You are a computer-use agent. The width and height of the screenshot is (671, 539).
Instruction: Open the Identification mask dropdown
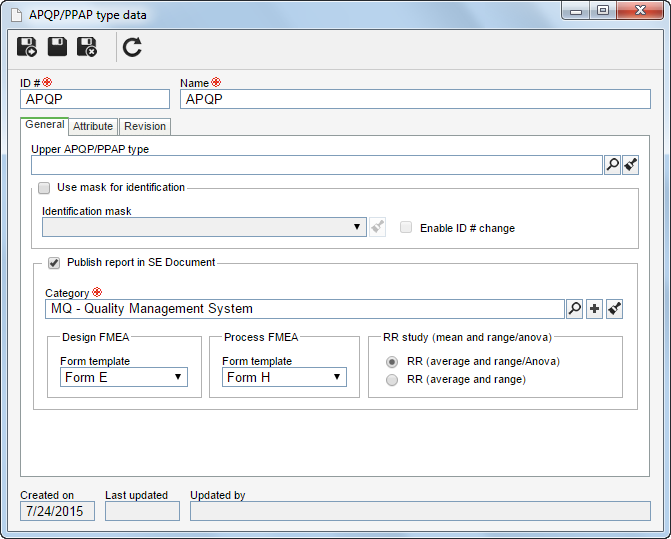tap(204, 227)
